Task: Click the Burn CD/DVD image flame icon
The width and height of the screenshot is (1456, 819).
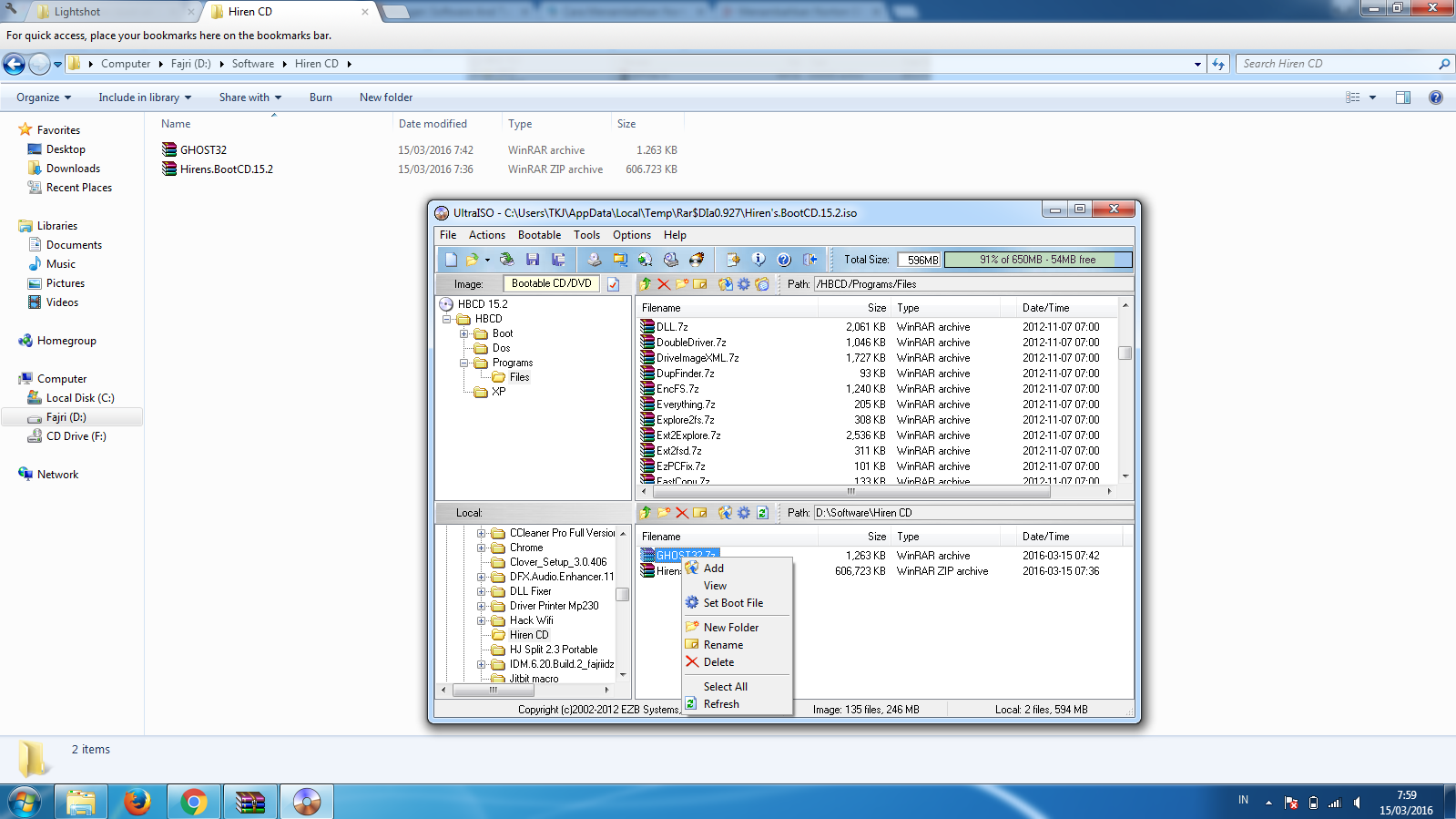Action: [697, 260]
